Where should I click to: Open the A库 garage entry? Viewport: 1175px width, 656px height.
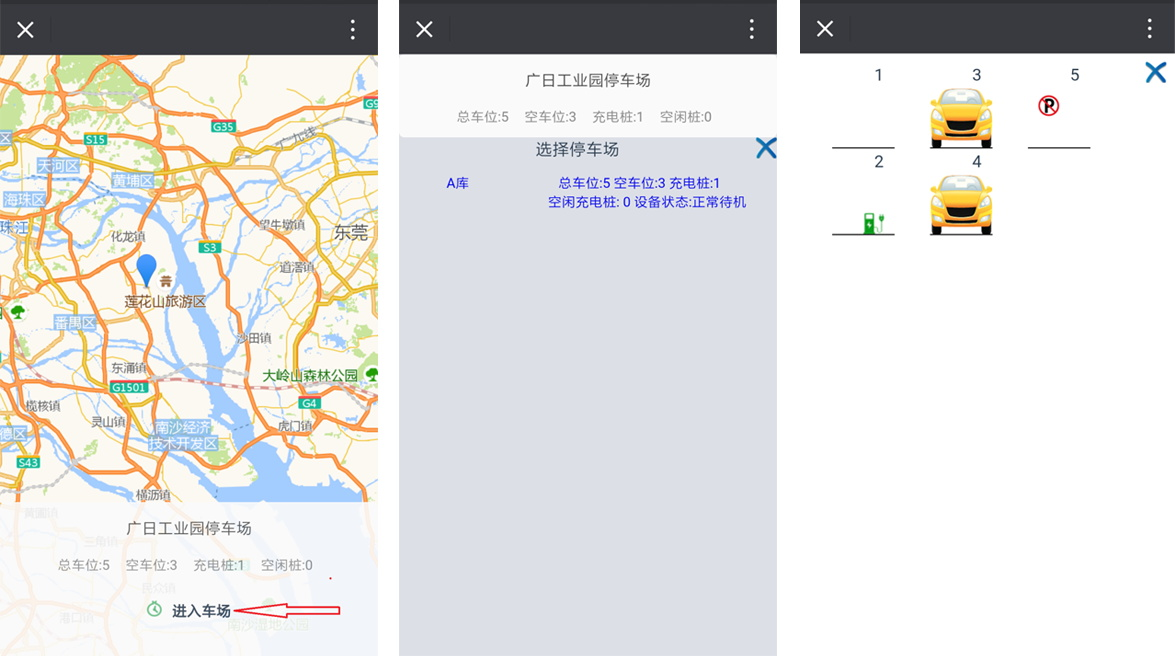(x=457, y=184)
